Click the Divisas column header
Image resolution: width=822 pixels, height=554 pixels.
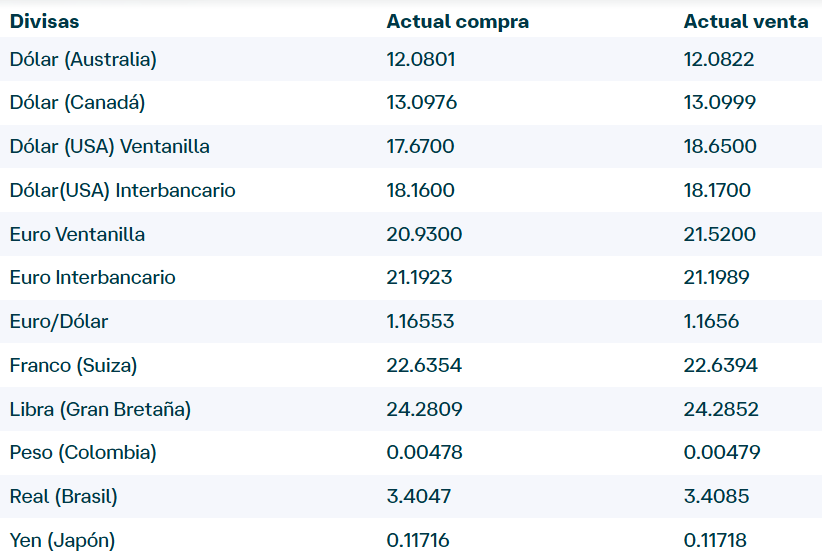(x=45, y=21)
